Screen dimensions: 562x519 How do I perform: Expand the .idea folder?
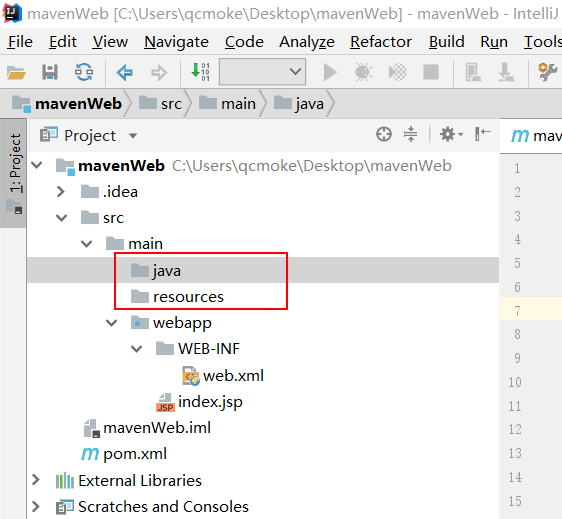[x=61, y=192]
